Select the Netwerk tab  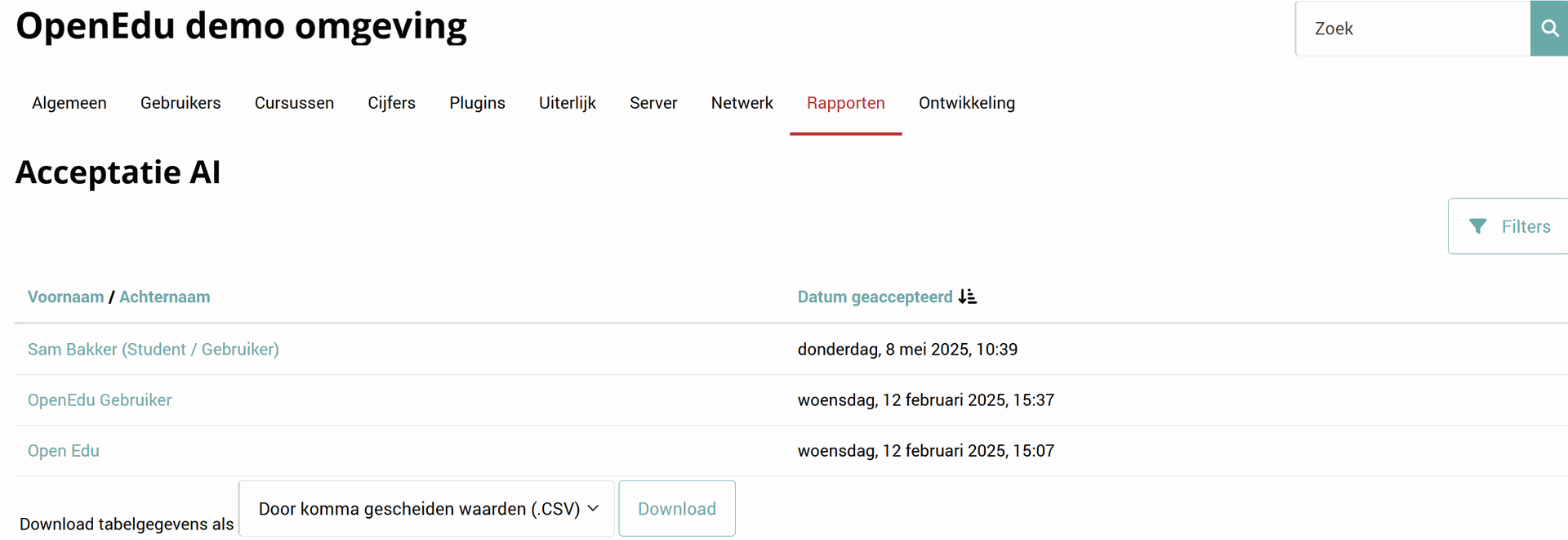pyautogui.click(x=742, y=103)
